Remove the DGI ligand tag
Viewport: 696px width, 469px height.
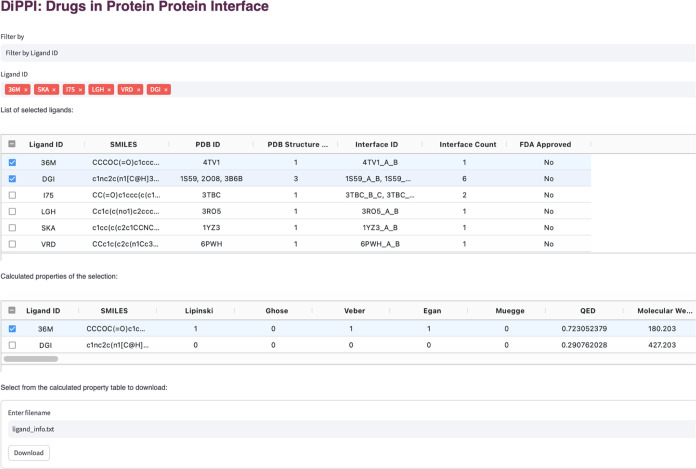[166, 90]
